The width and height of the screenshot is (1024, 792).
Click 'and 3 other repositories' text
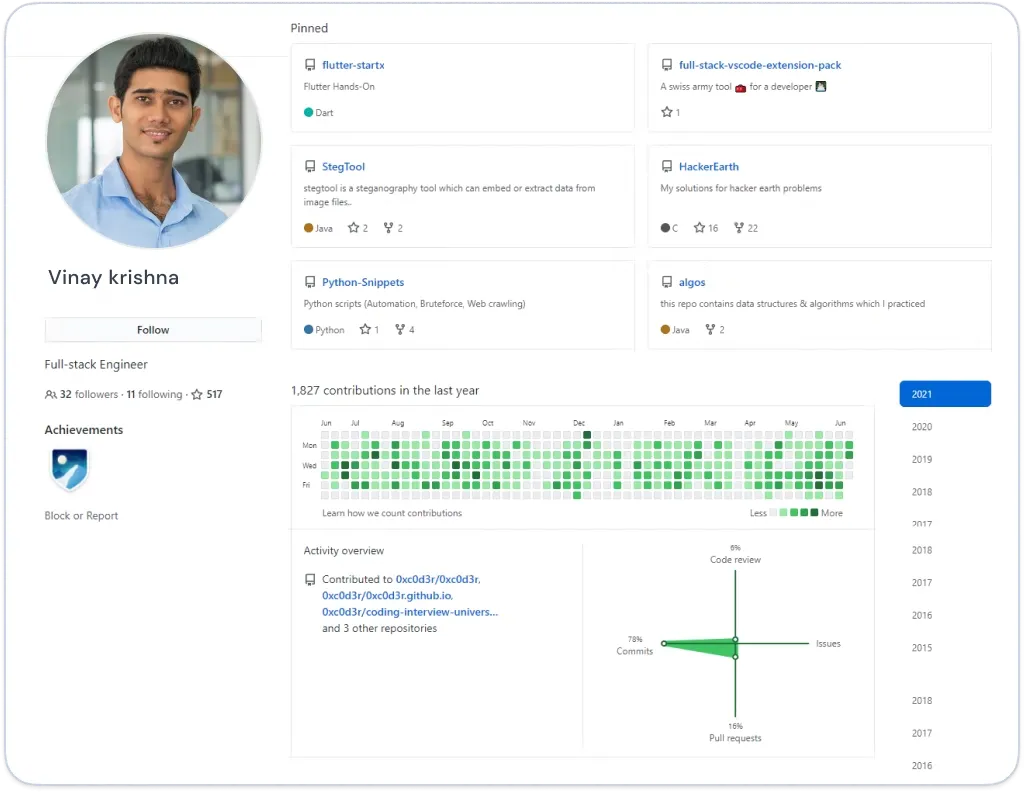(x=379, y=628)
